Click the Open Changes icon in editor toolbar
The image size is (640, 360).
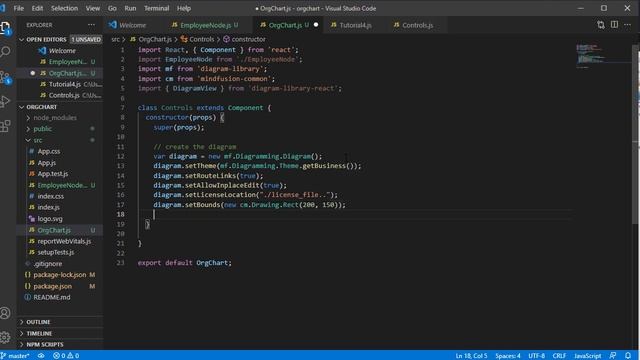pyautogui.click(x=601, y=25)
